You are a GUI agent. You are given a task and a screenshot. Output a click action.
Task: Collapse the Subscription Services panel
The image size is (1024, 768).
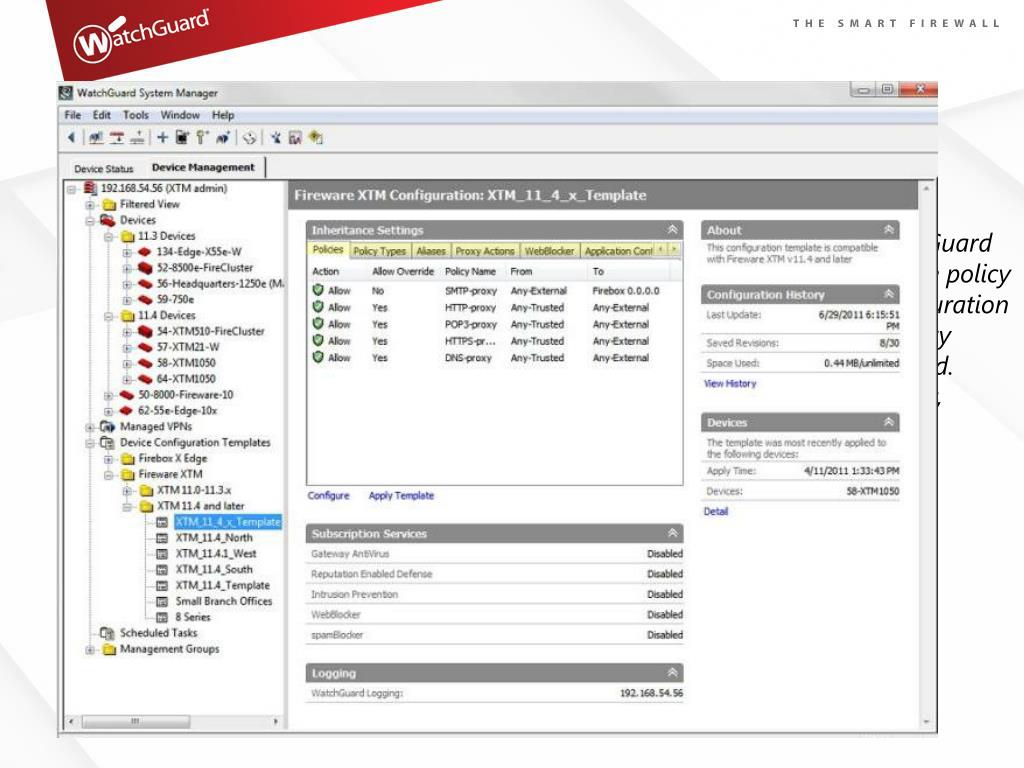(672, 534)
